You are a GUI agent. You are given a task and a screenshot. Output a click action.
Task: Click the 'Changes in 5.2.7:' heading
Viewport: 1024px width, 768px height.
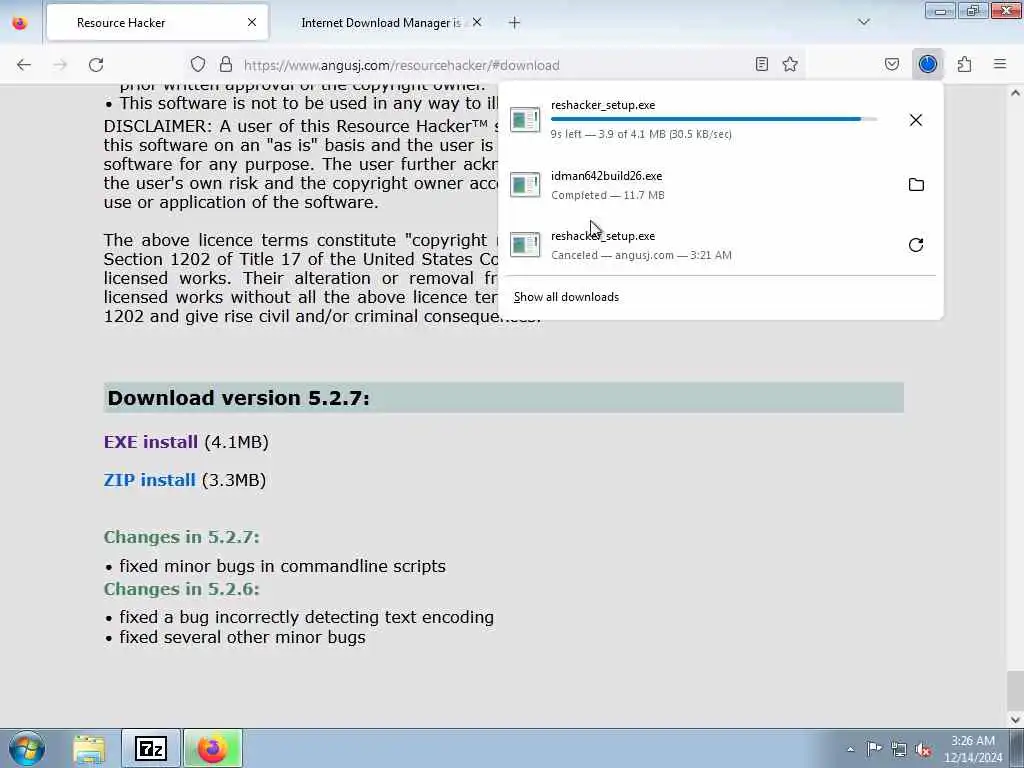[182, 537]
